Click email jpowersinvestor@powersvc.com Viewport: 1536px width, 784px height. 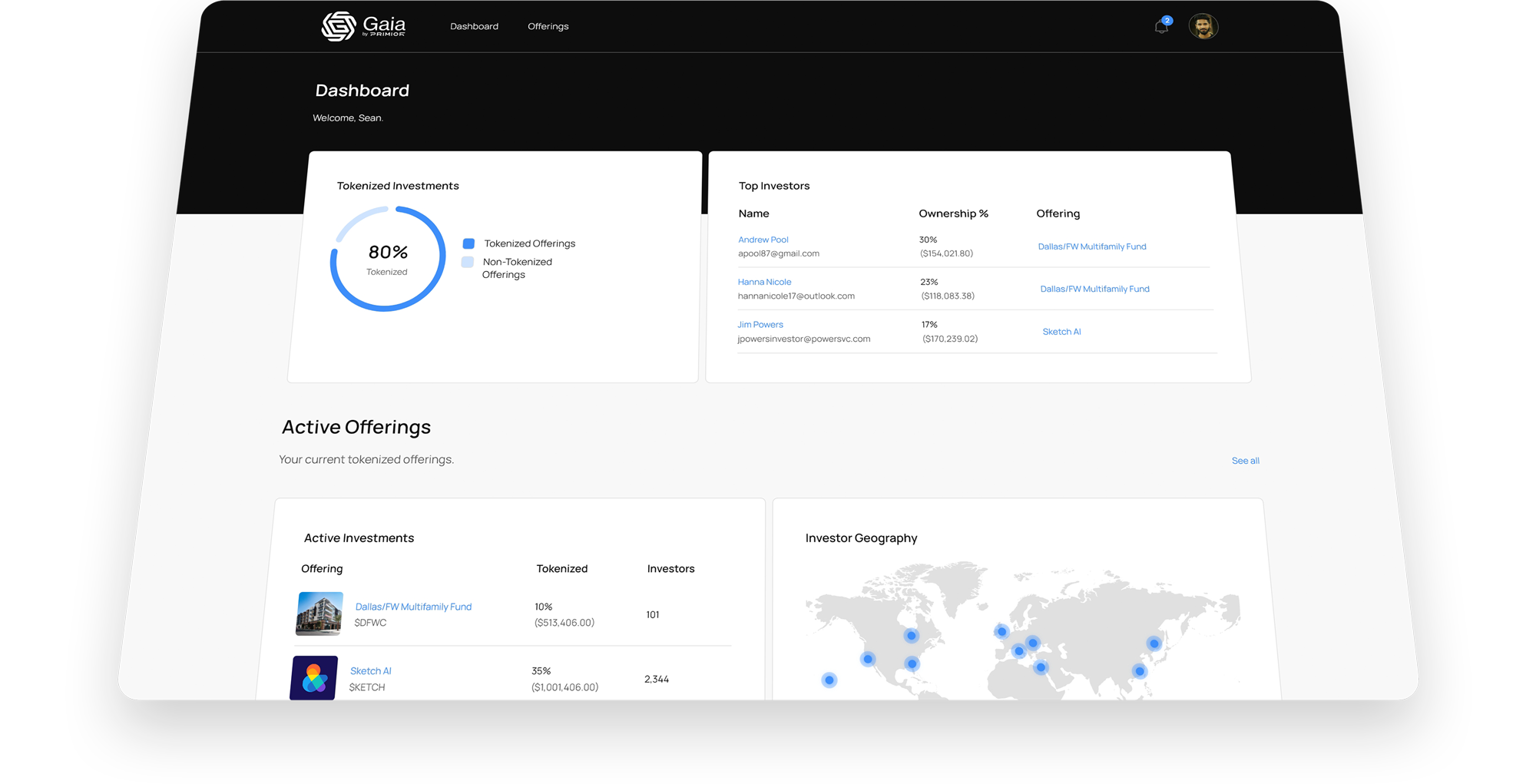tap(804, 339)
